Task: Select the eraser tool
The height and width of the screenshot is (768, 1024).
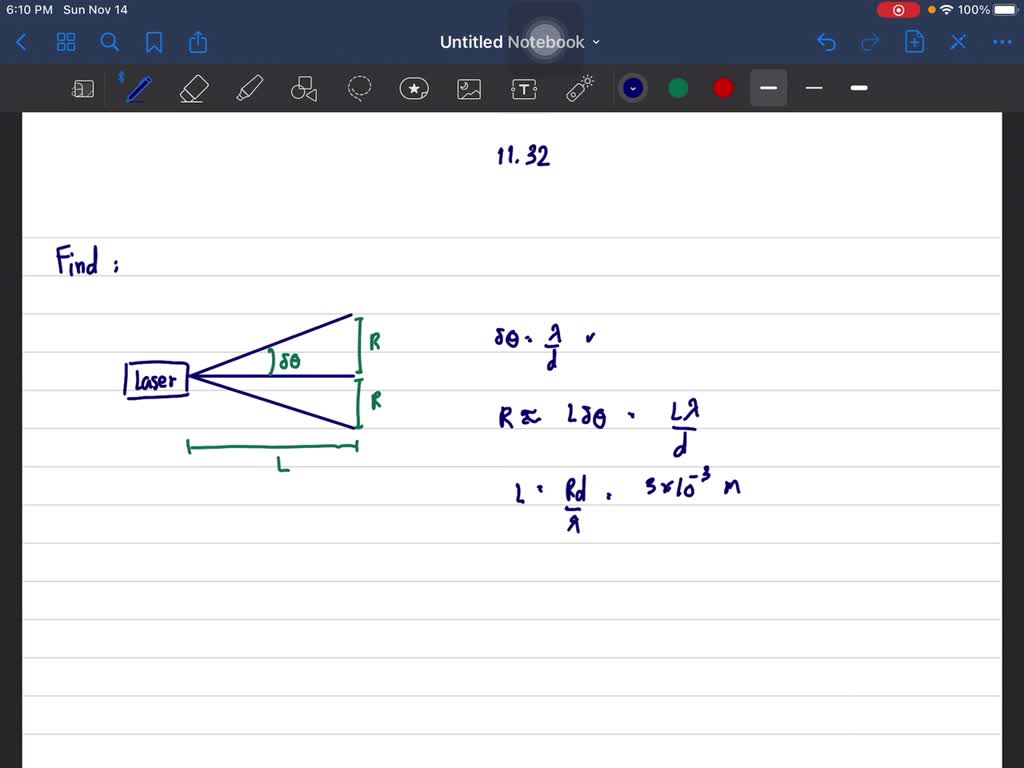Action: tap(193, 88)
